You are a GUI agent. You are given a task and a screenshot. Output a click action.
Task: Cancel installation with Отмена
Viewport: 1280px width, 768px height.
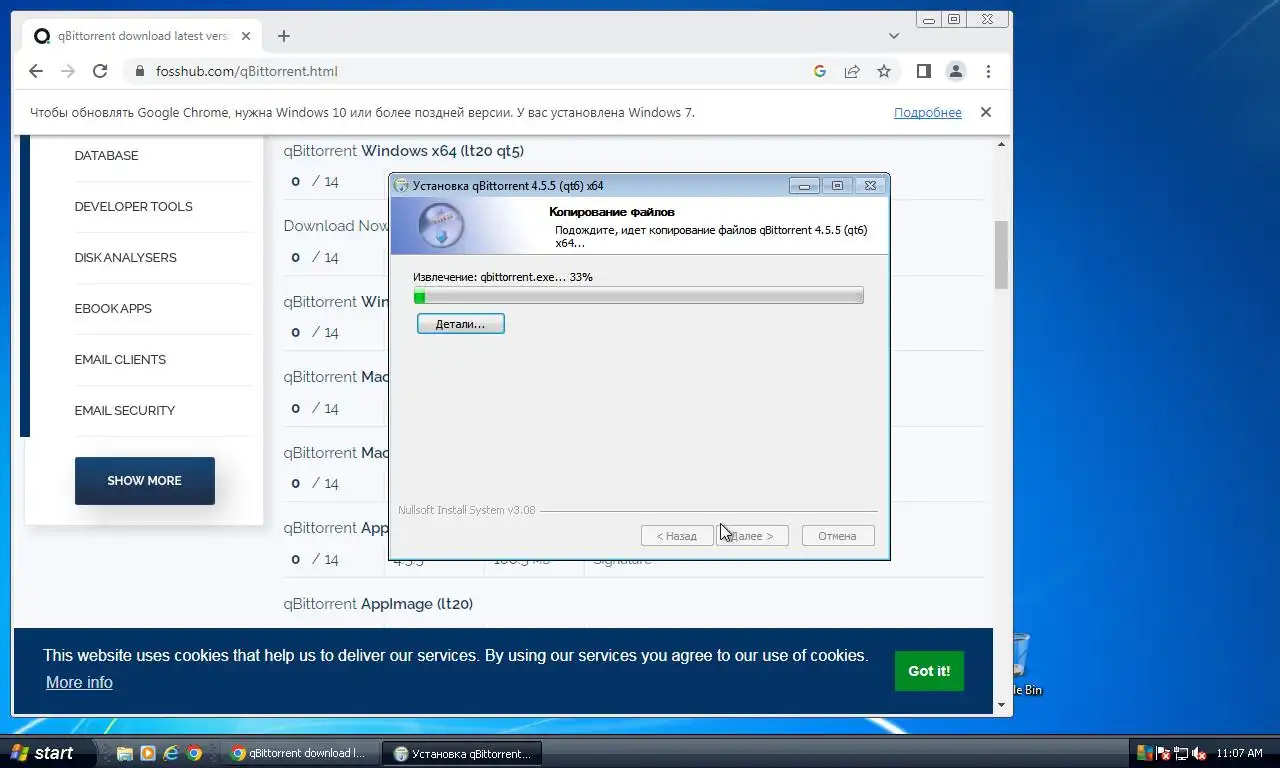pyautogui.click(x=838, y=536)
